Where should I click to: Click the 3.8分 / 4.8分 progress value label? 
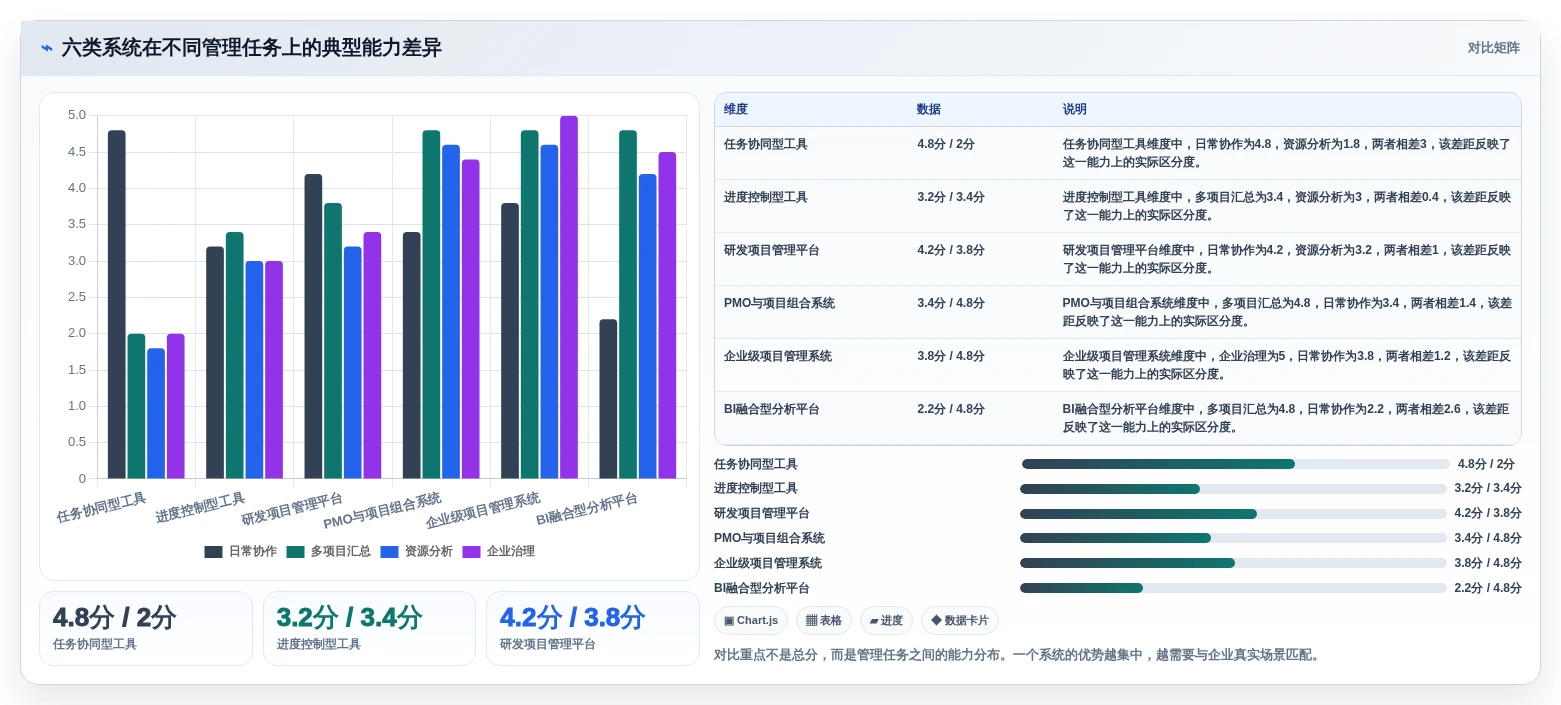pyautogui.click(x=1488, y=563)
